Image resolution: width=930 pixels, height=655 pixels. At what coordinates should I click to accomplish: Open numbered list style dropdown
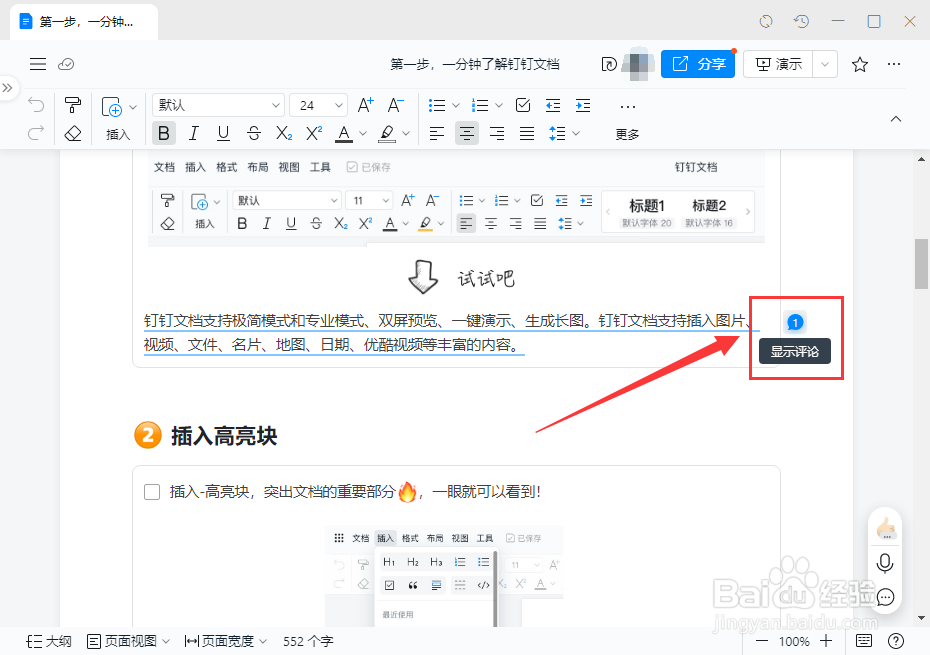499,106
